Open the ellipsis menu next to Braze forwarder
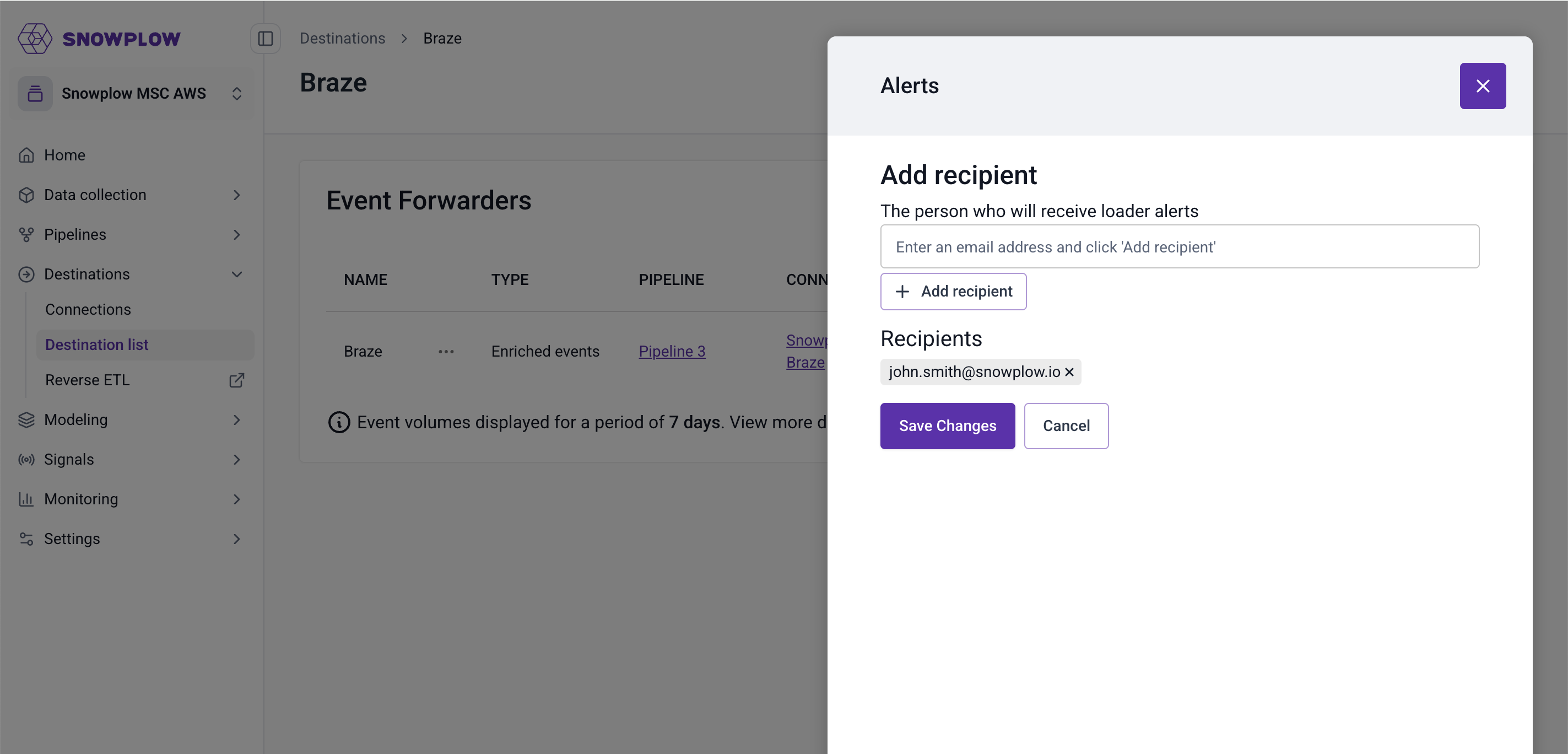This screenshot has height=754, width=1568. coord(447,352)
